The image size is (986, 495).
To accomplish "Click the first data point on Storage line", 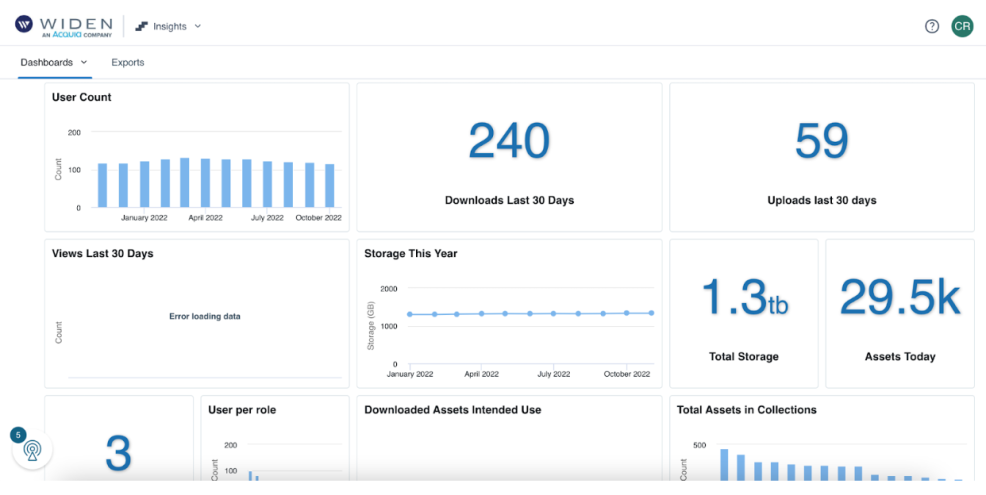I will 409,314.
